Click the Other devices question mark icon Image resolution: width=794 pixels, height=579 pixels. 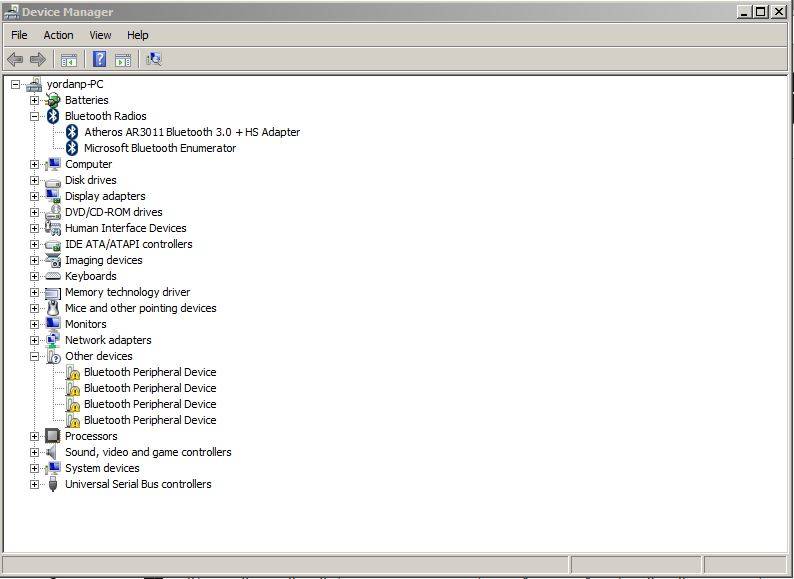point(53,356)
